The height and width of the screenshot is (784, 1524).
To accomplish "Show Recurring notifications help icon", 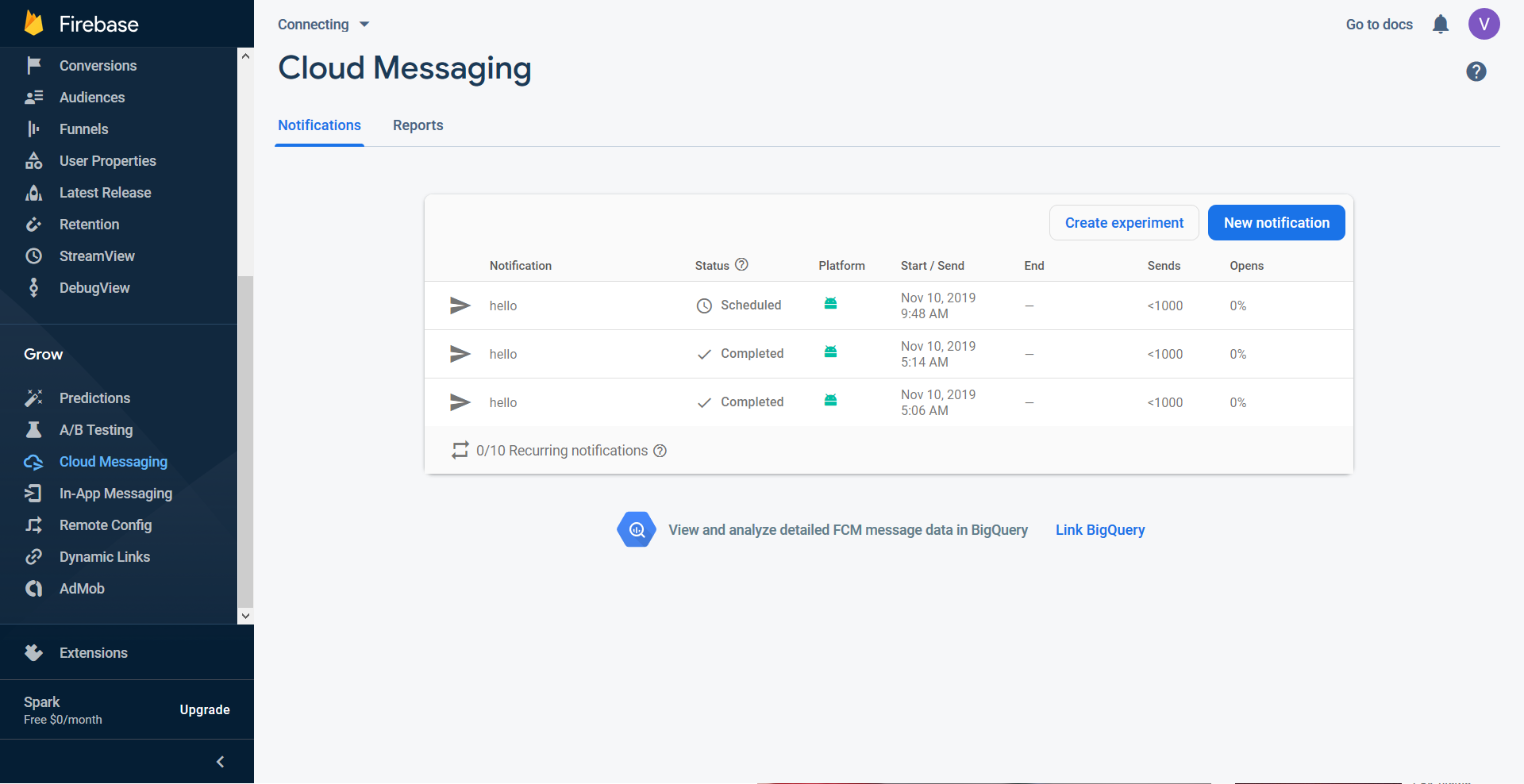I will click(660, 451).
